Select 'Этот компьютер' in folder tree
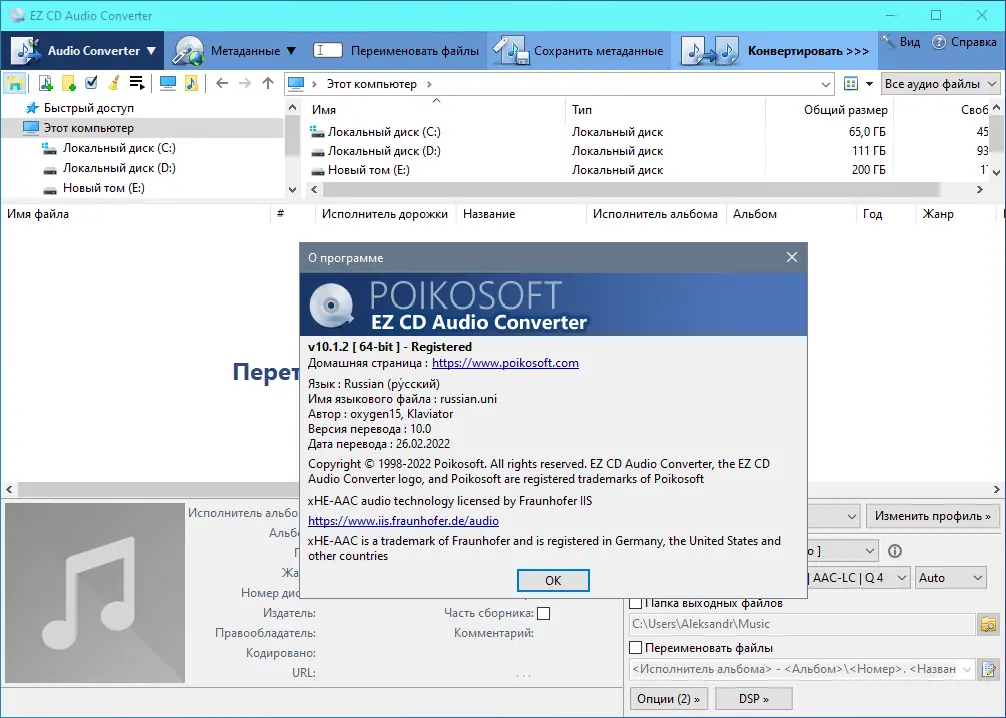 pos(89,128)
